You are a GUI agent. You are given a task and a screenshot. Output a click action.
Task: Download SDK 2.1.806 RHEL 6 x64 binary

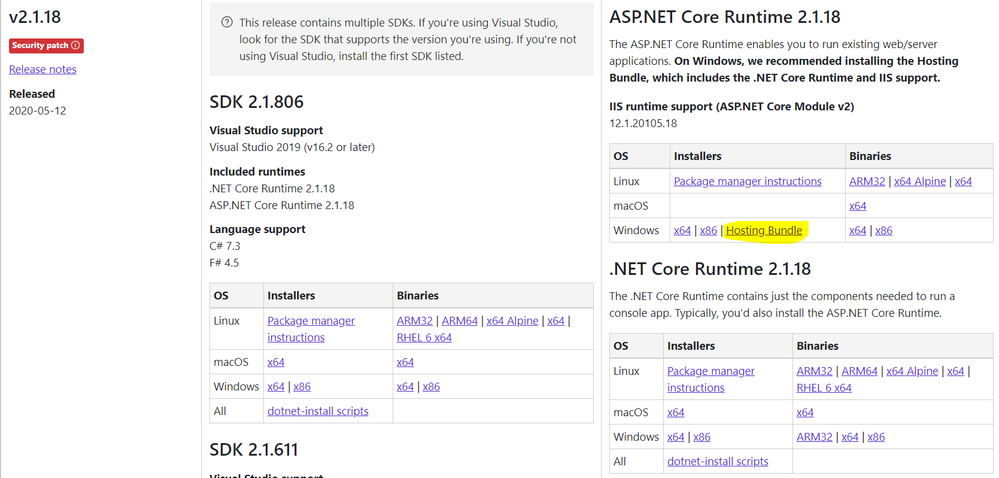coord(424,338)
